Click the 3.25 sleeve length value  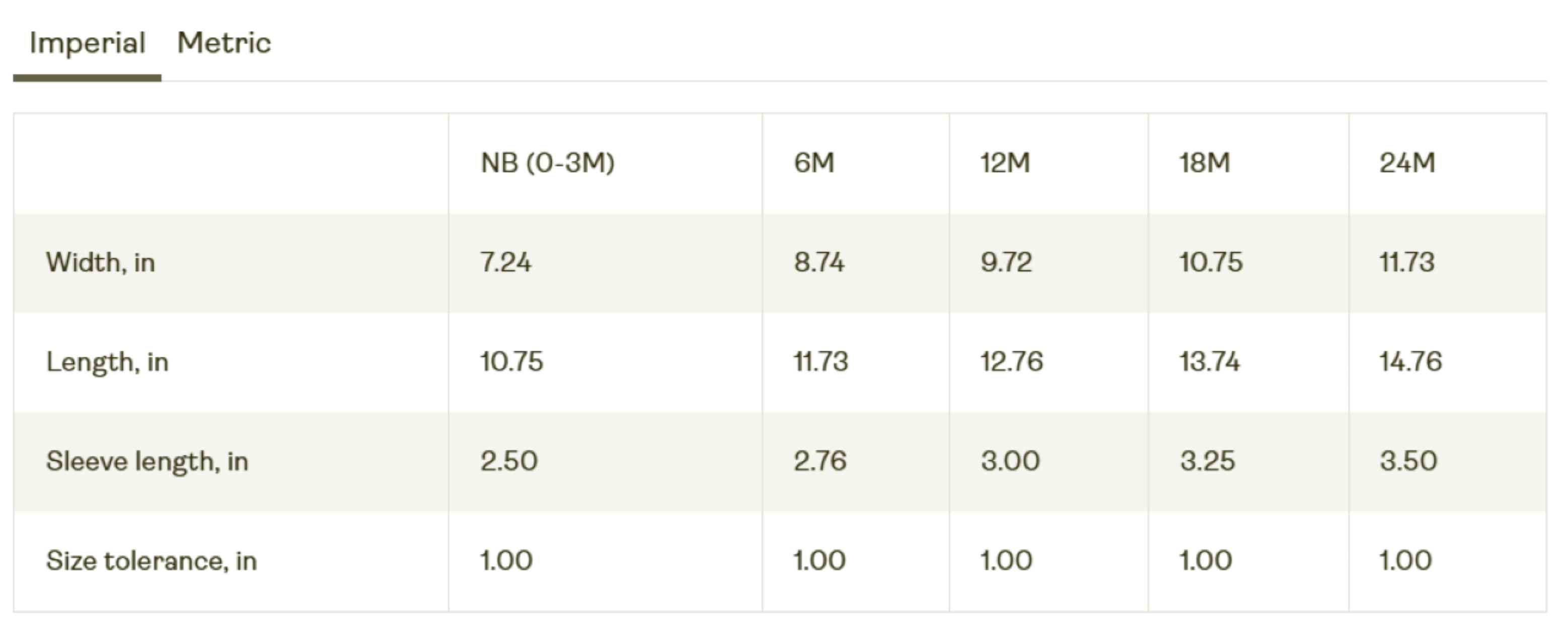click(1208, 461)
